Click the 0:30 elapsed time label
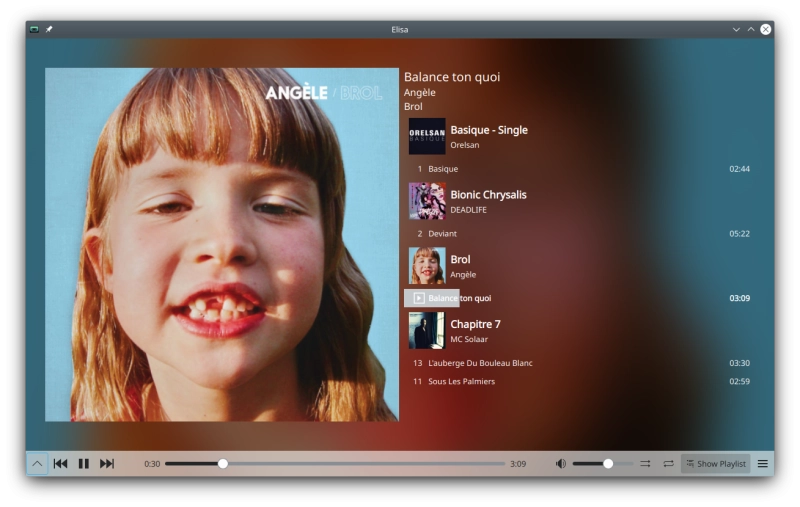800x507 pixels. click(x=152, y=464)
